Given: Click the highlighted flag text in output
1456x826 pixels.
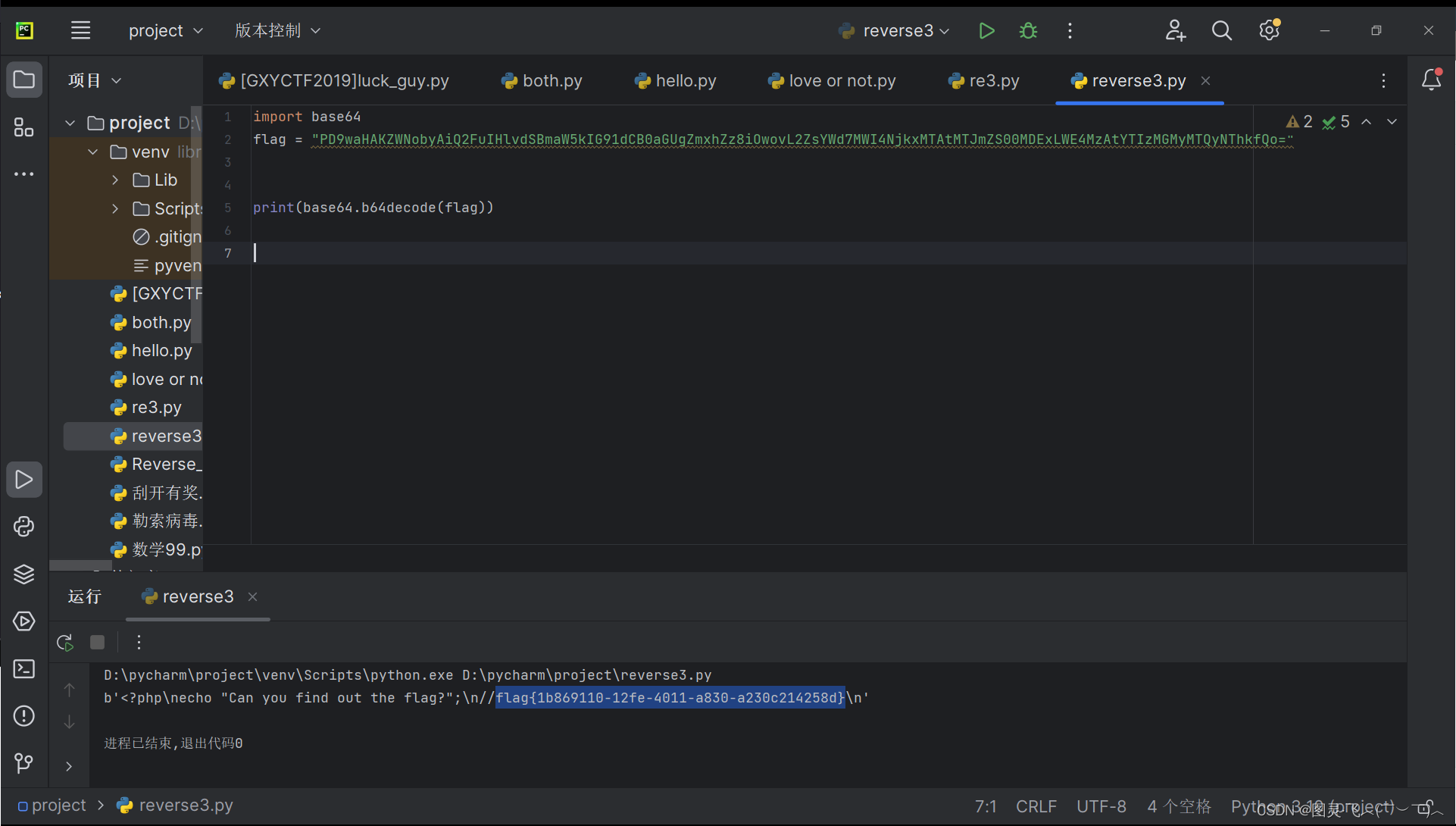Looking at the screenshot, I should click(x=670, y=698).
